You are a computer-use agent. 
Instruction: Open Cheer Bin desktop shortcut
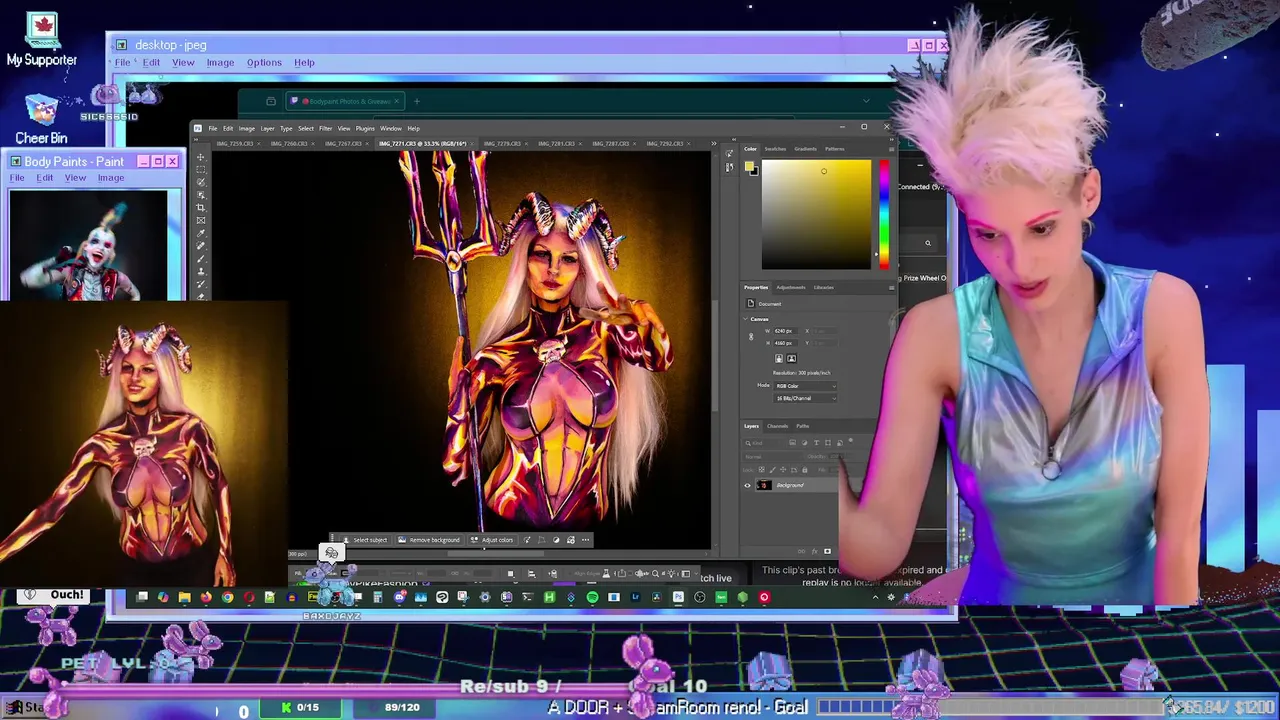coord(41,120)
